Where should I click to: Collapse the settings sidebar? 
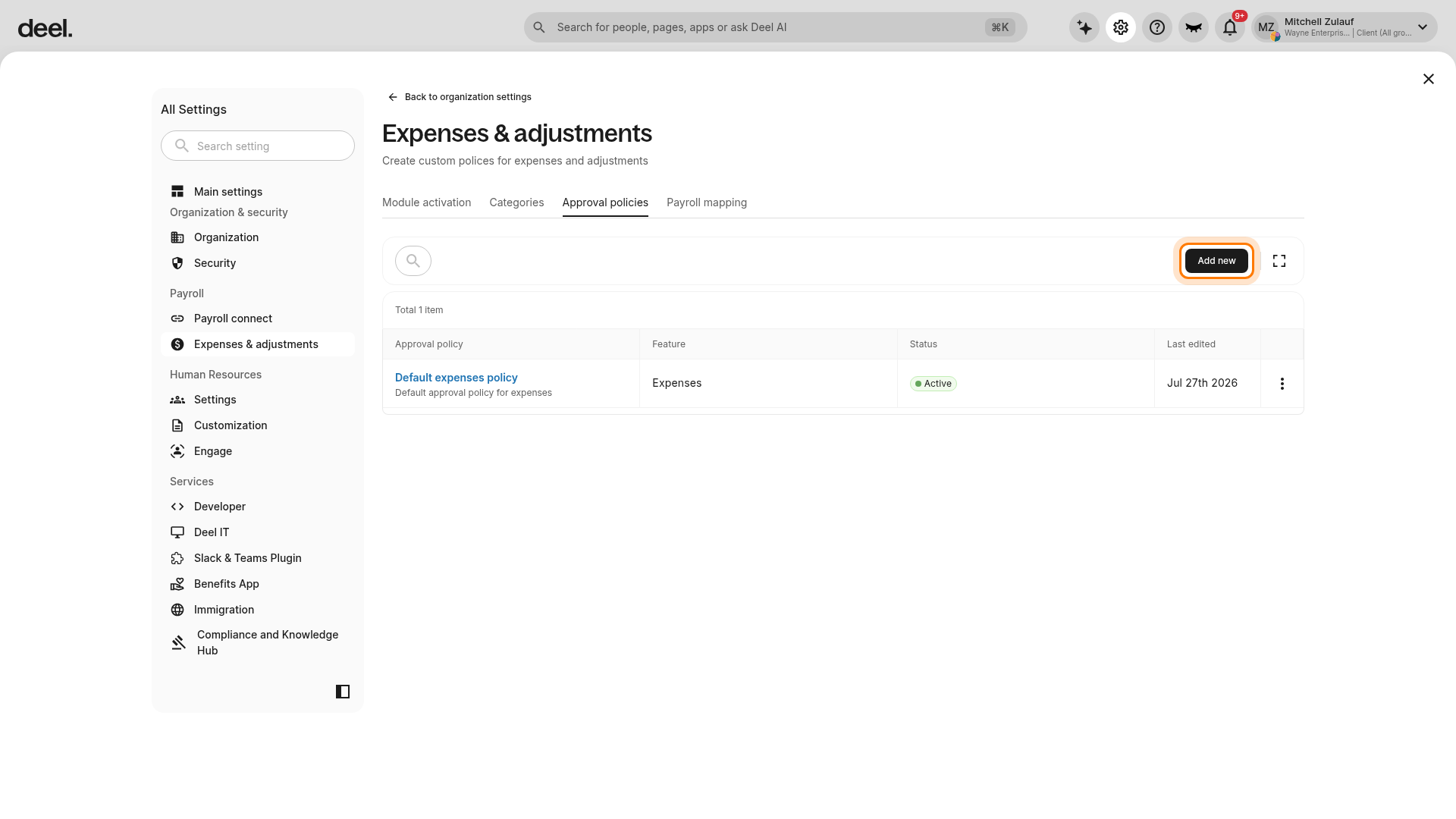click(343, 692)
